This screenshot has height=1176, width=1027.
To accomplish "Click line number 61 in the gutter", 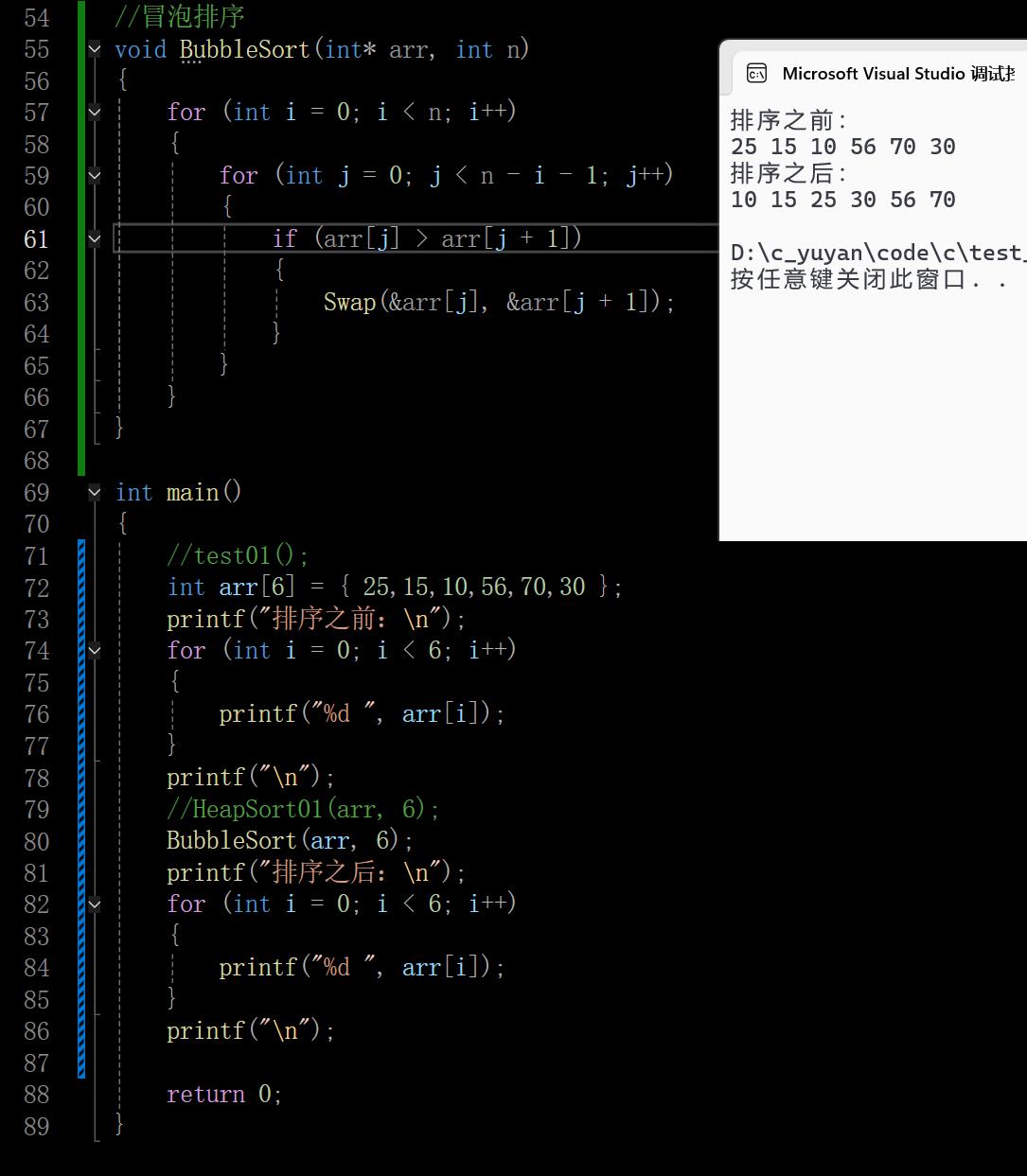I will [x=36, y=238].
